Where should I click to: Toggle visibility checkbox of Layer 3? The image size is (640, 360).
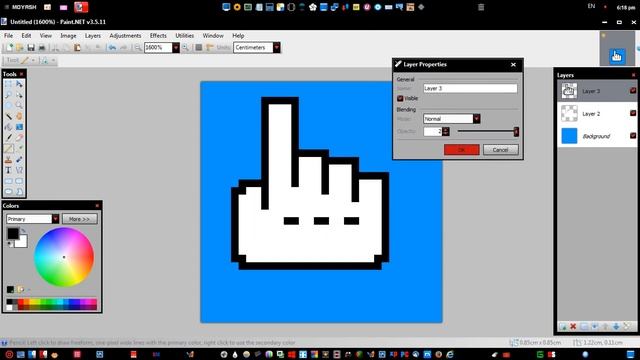pos(633,91)
